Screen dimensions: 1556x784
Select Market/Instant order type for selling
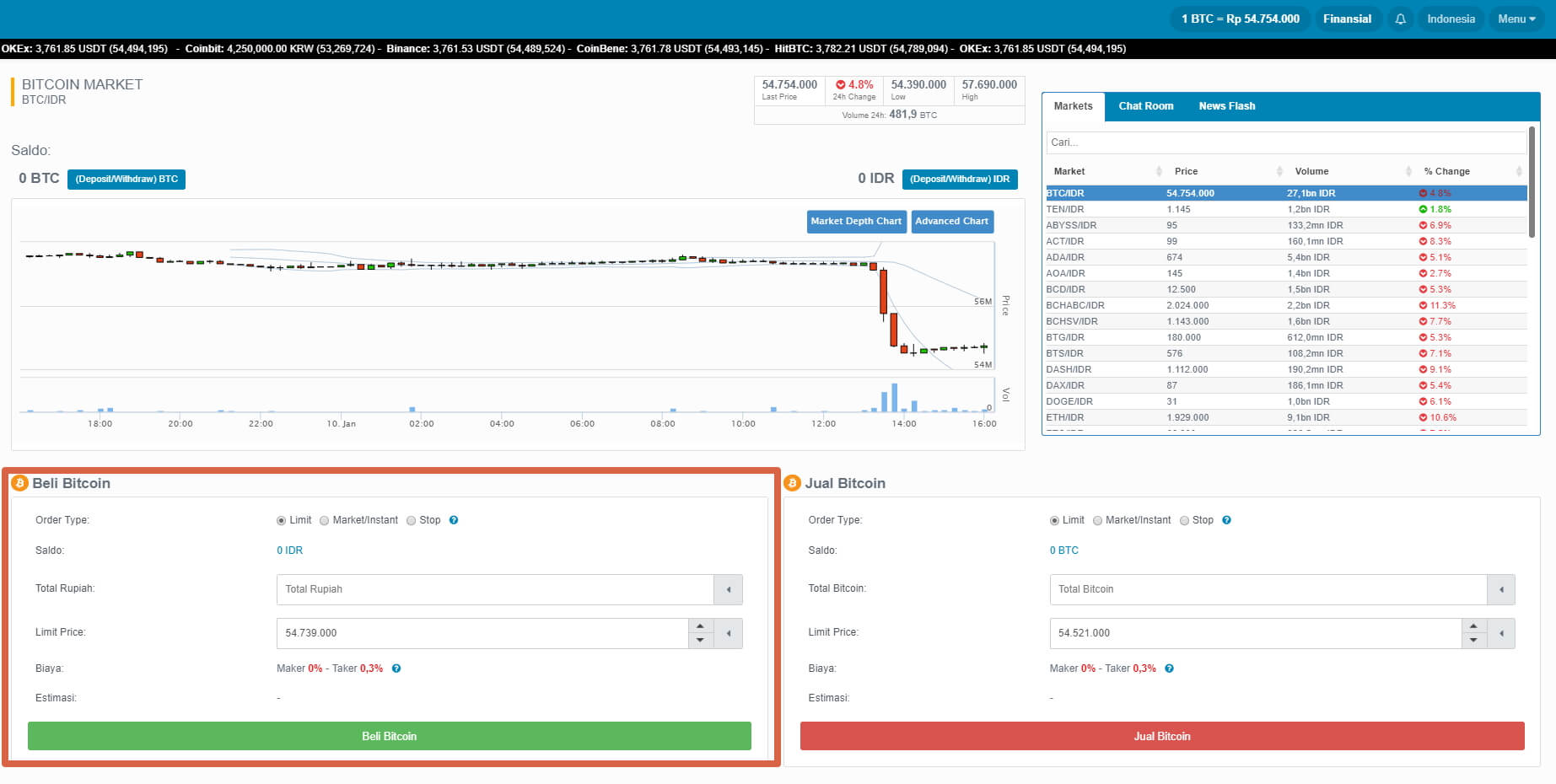click(1097, 521)
